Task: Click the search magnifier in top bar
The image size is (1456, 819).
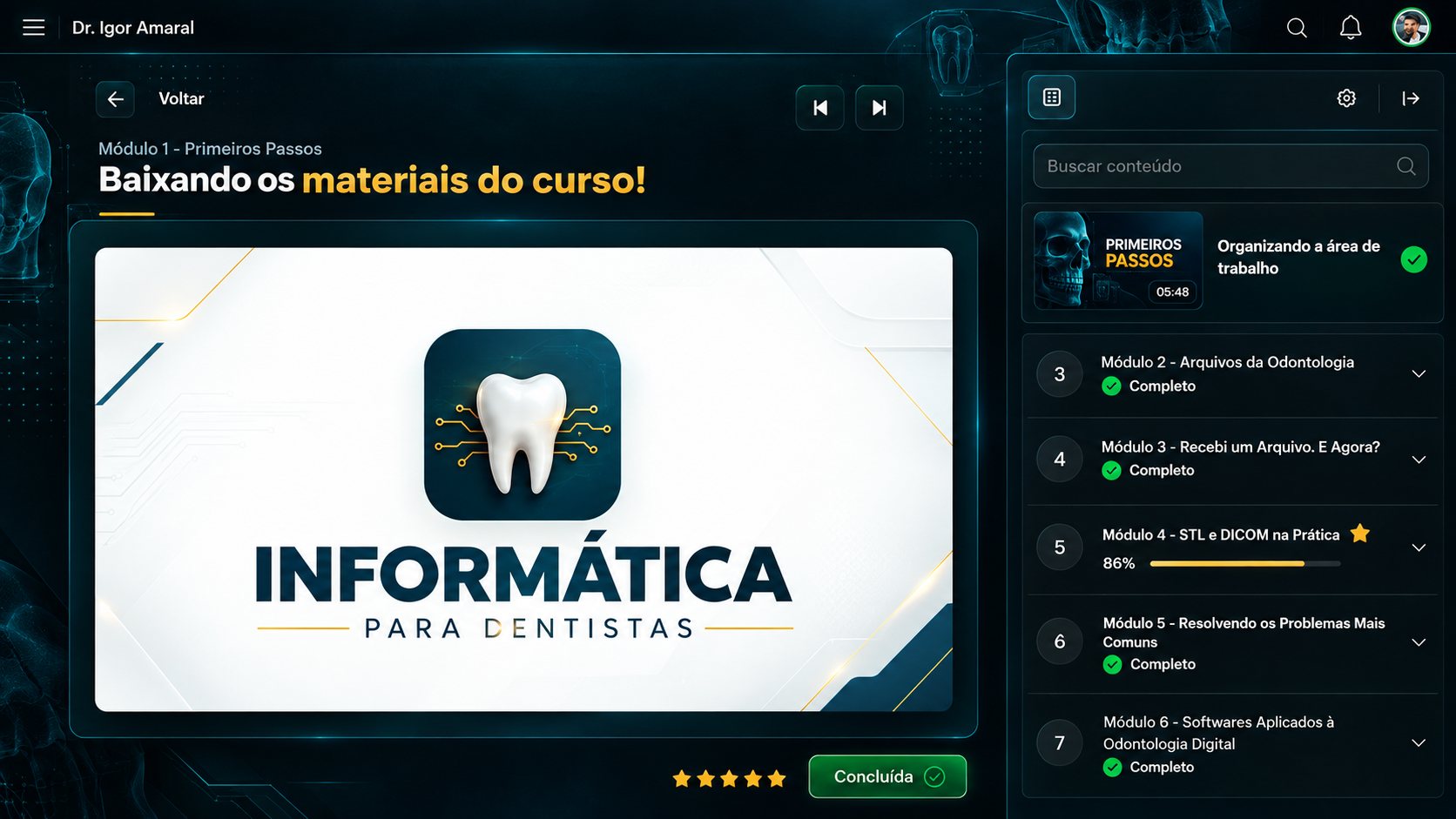Action: click(x=1297, y=28)
